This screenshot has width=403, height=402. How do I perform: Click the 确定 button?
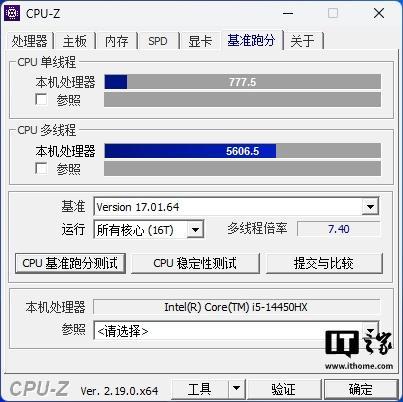tap(361, 389)
